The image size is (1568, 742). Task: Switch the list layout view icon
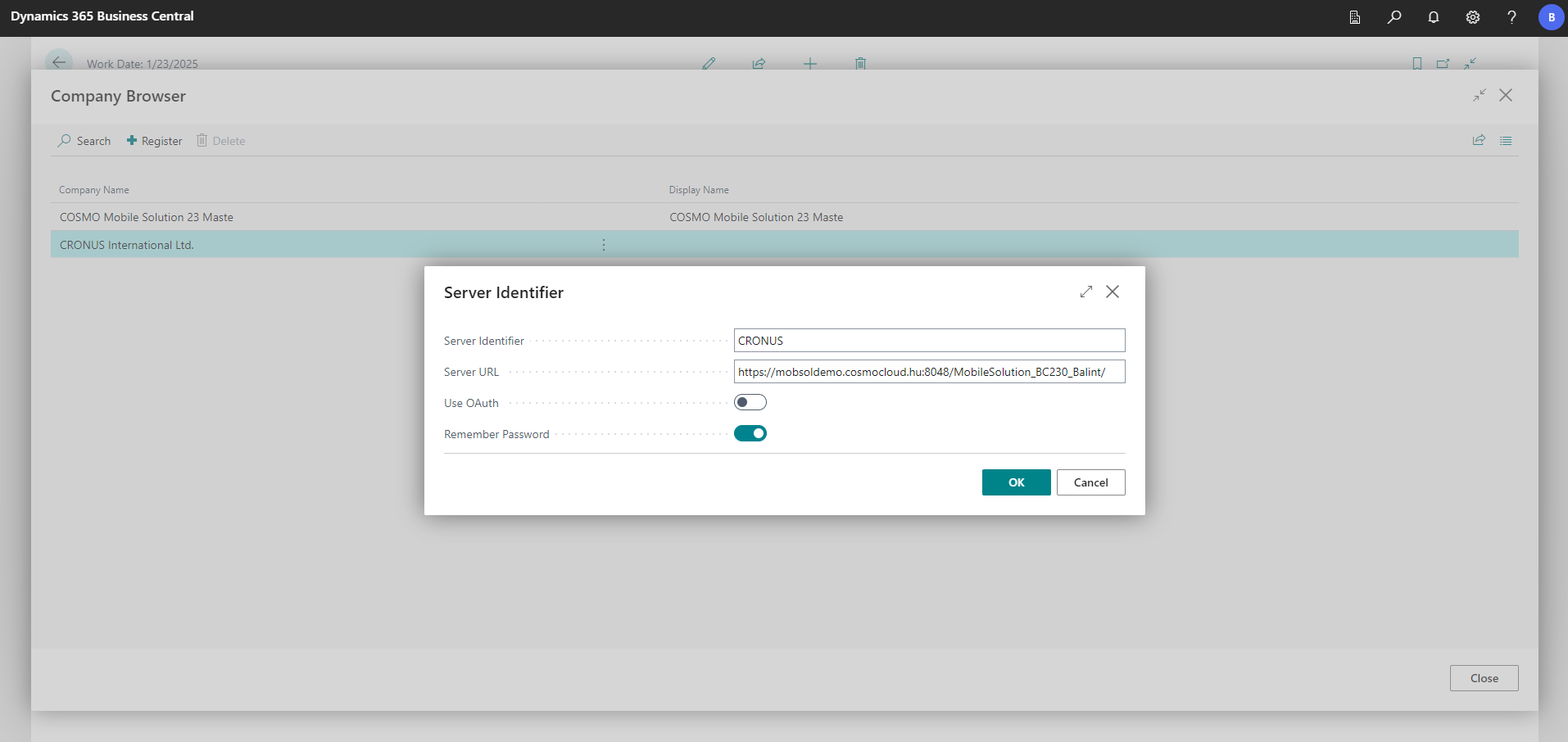[1507, 140]
